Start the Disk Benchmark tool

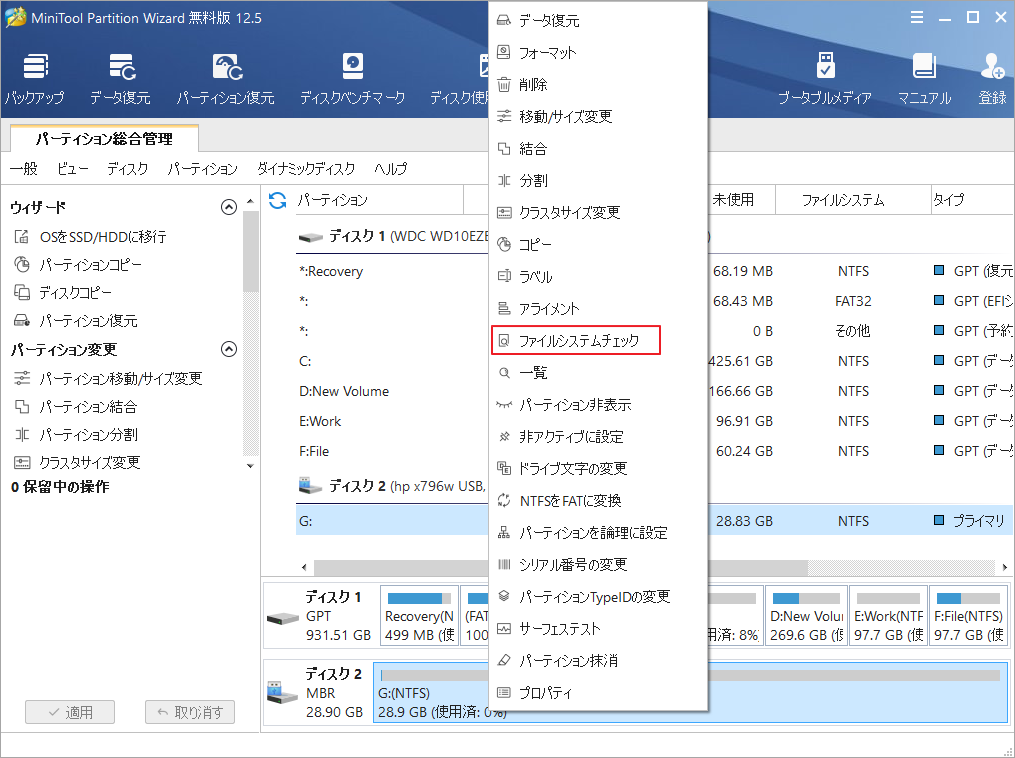tap(352, 79)
